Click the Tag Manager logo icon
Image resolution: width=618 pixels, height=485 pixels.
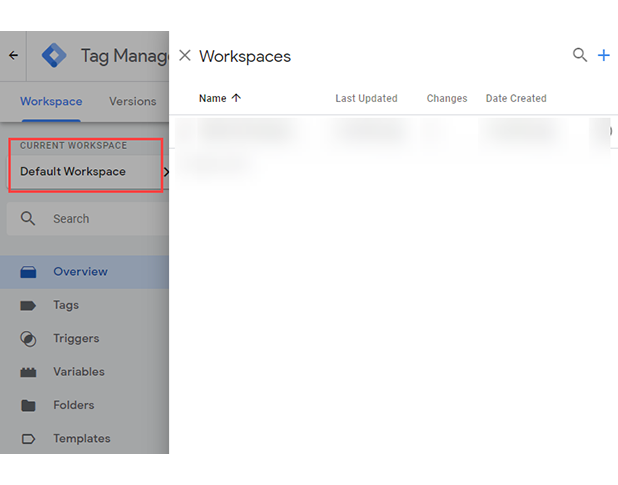pos(54,56)
